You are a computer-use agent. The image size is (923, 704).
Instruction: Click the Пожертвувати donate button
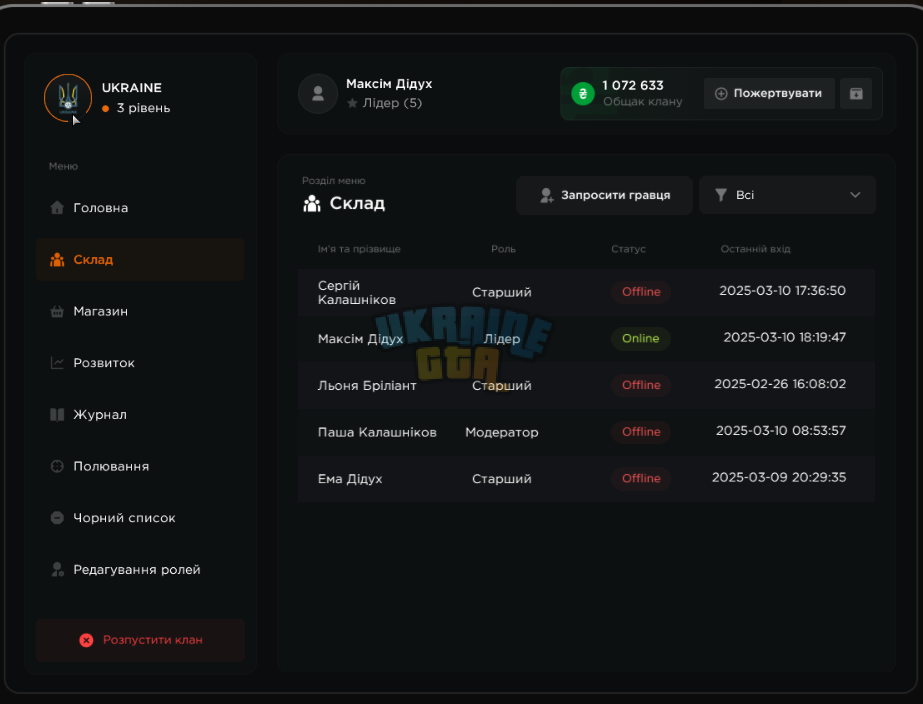pyautogui.click(x=769, y=94)
